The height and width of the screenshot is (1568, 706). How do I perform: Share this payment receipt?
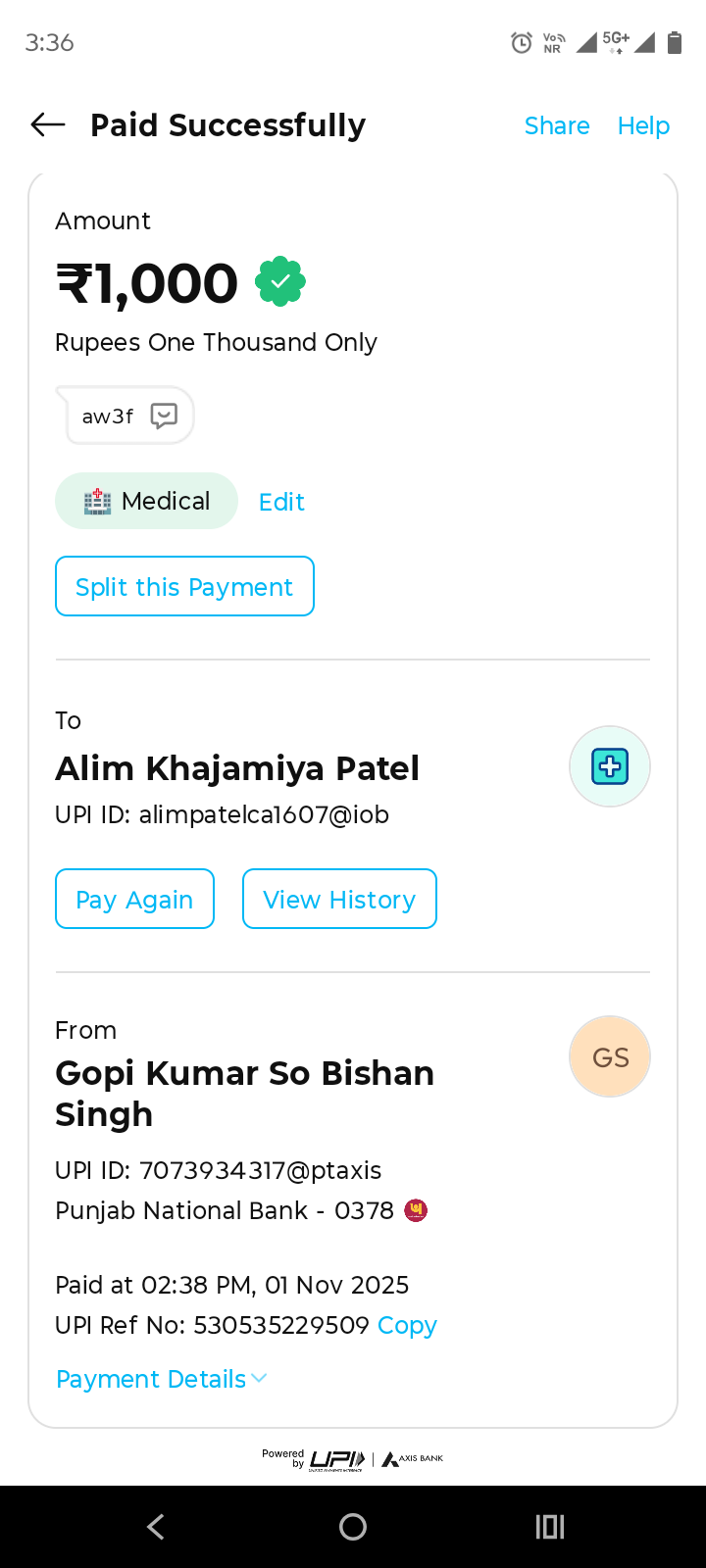557,125
